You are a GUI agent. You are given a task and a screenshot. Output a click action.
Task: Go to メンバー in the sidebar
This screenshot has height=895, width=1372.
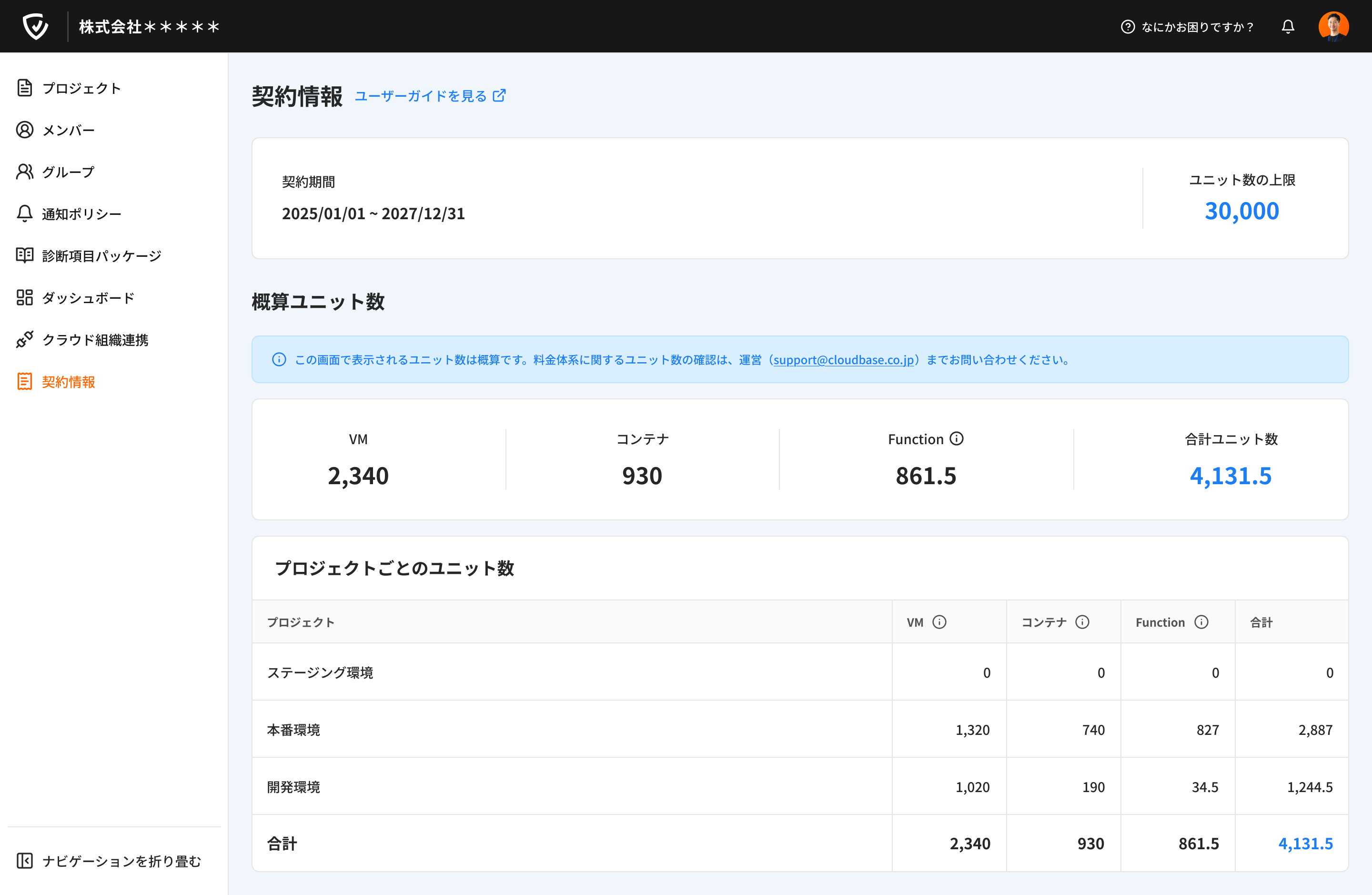(x=68, y=130)
